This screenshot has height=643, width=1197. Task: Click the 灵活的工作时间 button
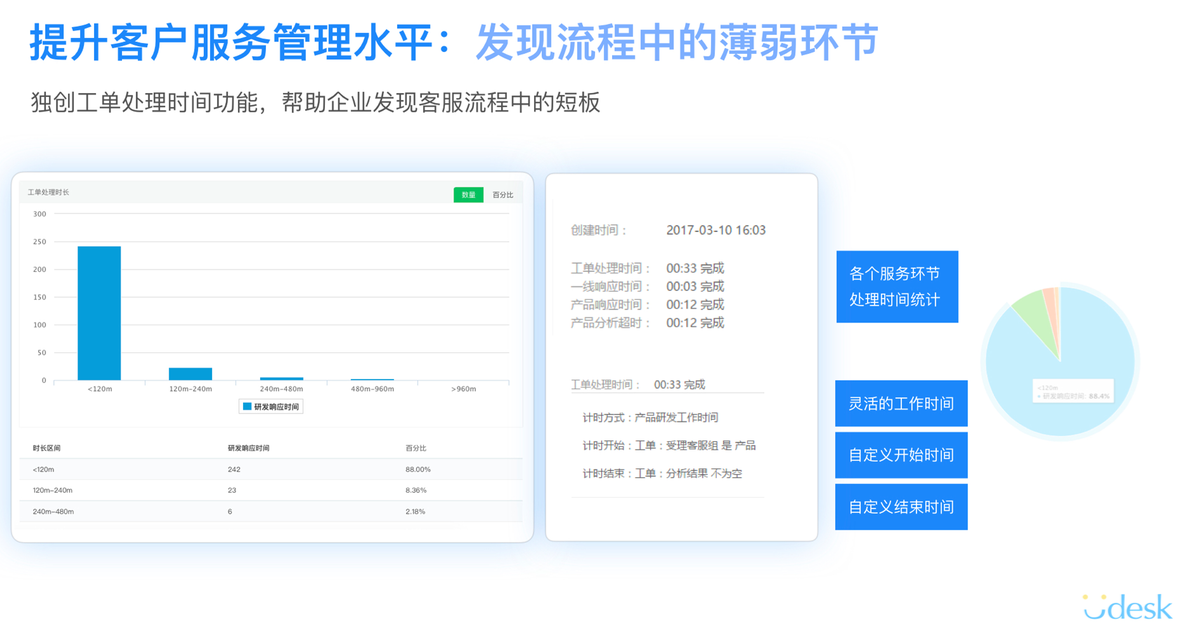(x=901, y=403)
